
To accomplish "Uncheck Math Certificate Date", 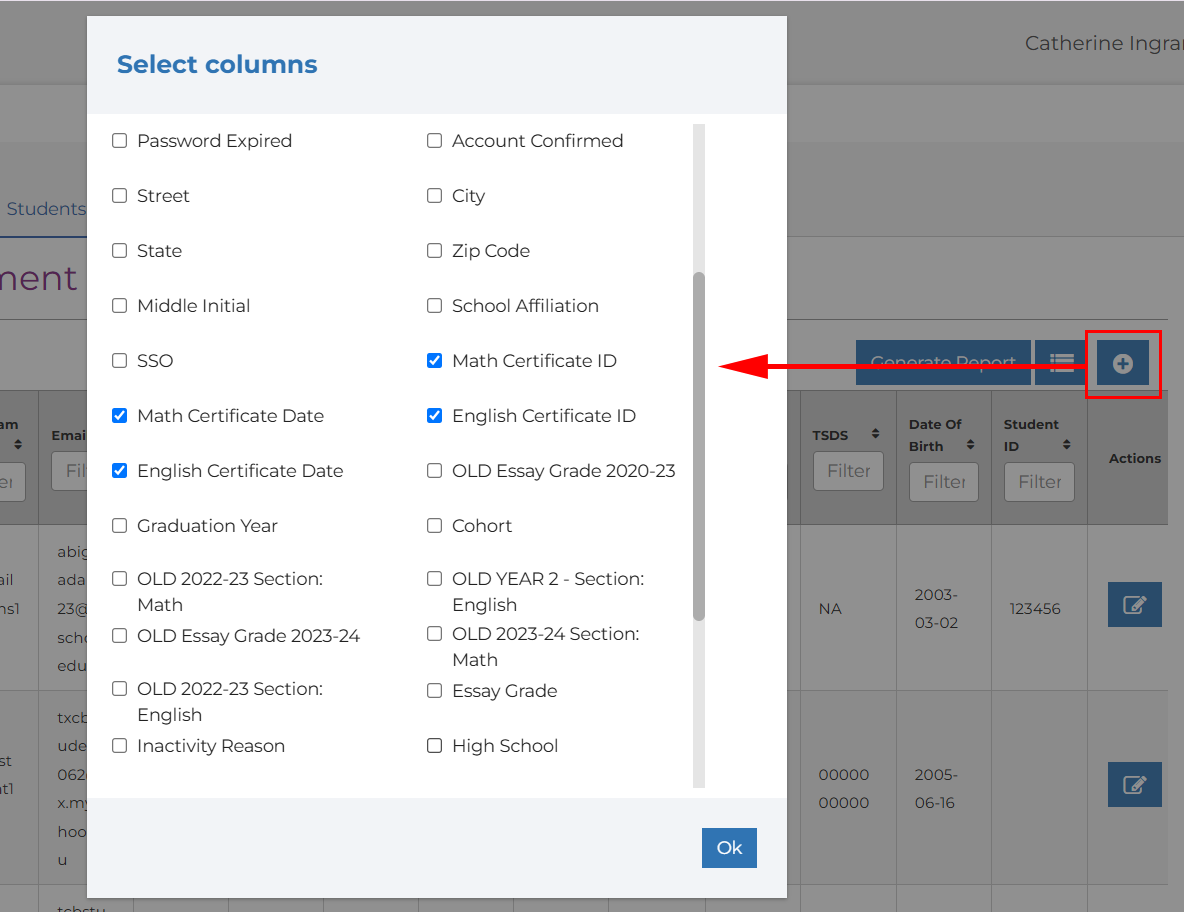I will coord(119,415).
